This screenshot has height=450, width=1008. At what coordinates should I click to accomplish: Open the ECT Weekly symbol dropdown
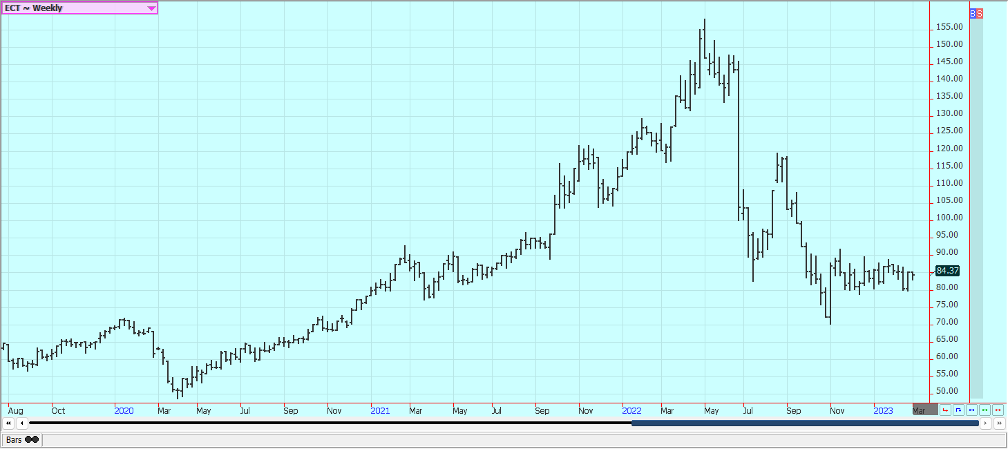coord(70,8)
